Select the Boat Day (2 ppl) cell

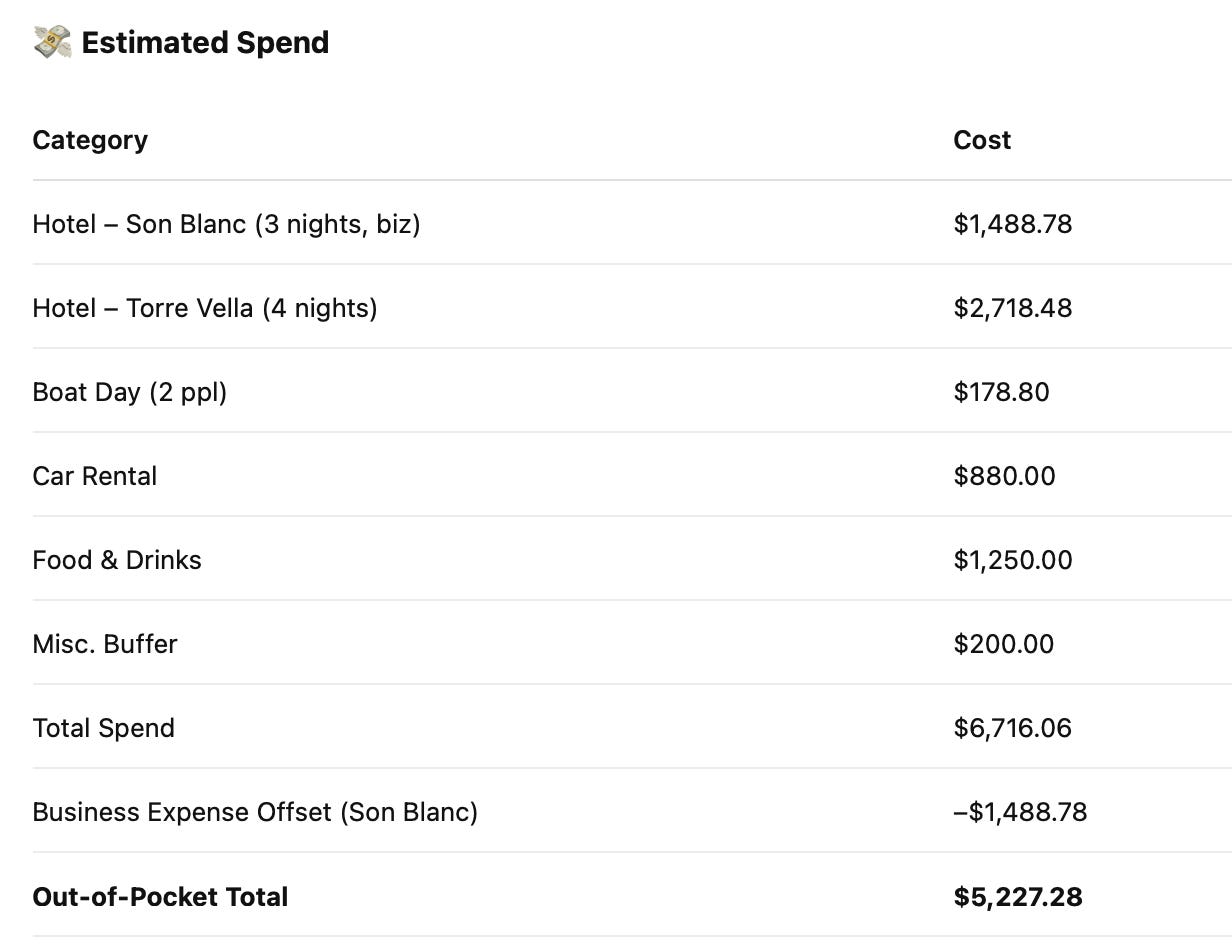point(130,392)
